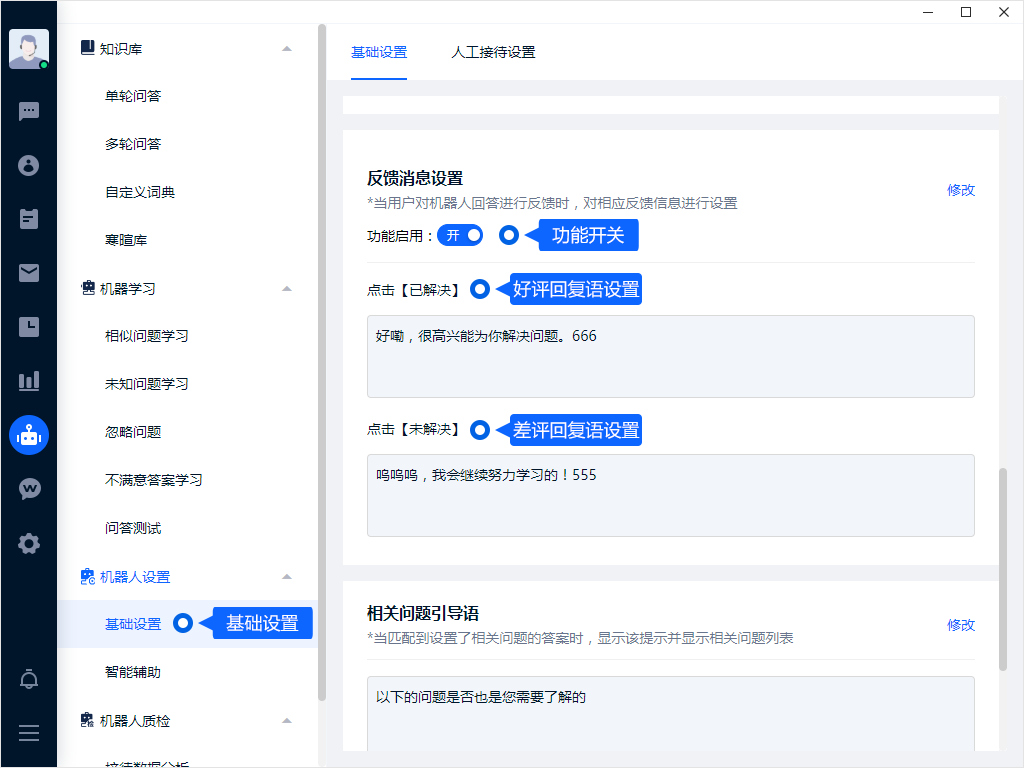Viewport: 1024px width, 768px height.
Task: Switch to the 人工接待设置 tab
Action: point(493,52)
